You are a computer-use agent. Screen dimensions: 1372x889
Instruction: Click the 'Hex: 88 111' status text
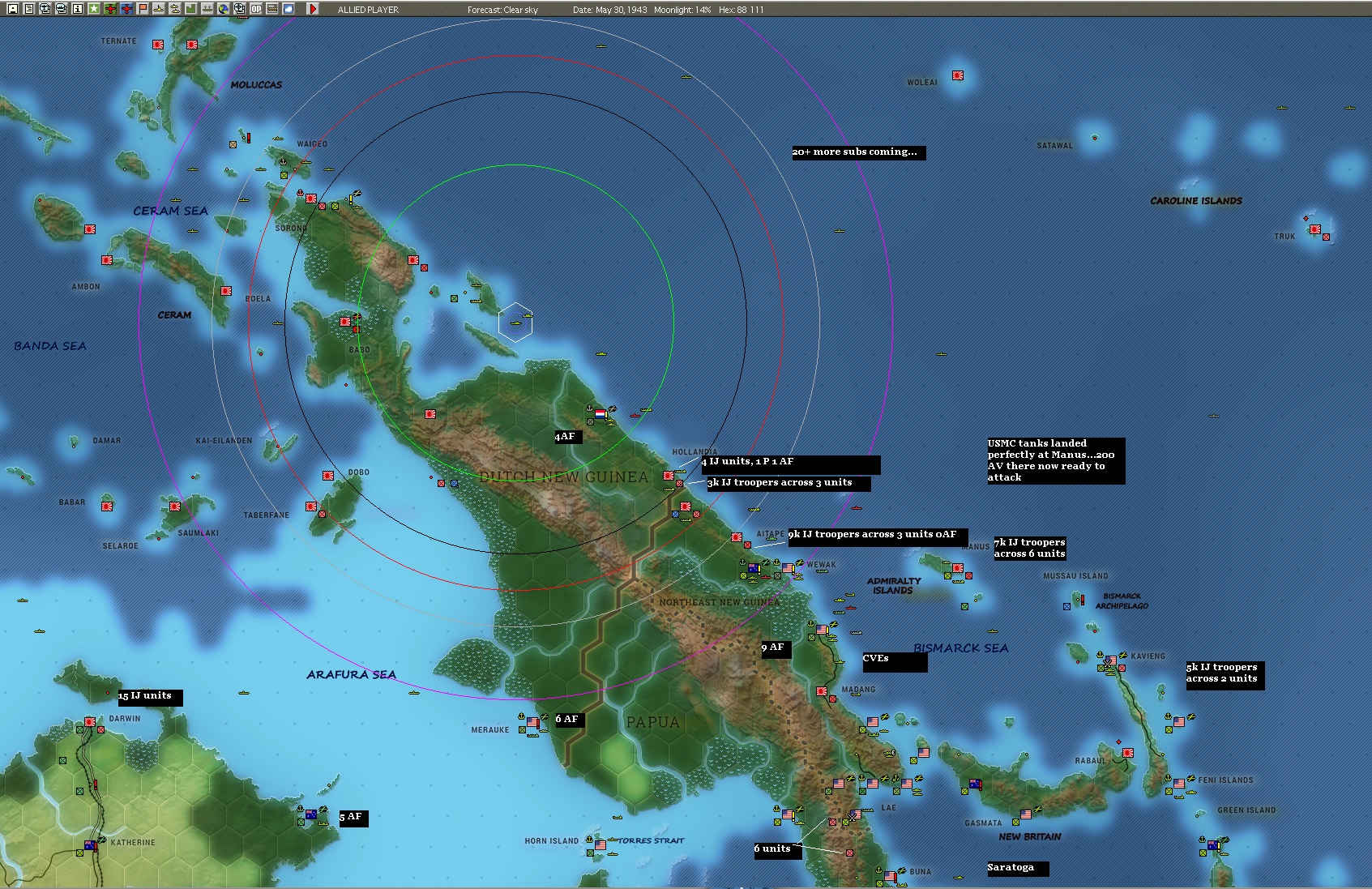[x=741, y=10]
